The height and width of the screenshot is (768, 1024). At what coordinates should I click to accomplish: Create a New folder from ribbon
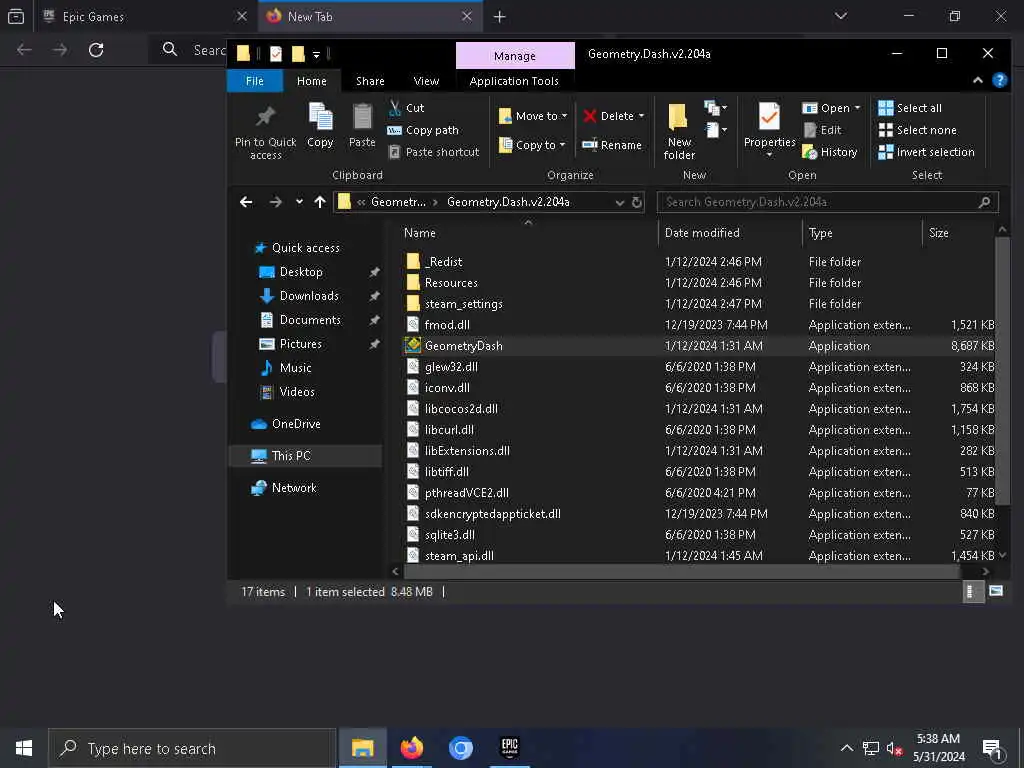pos(679,133)
